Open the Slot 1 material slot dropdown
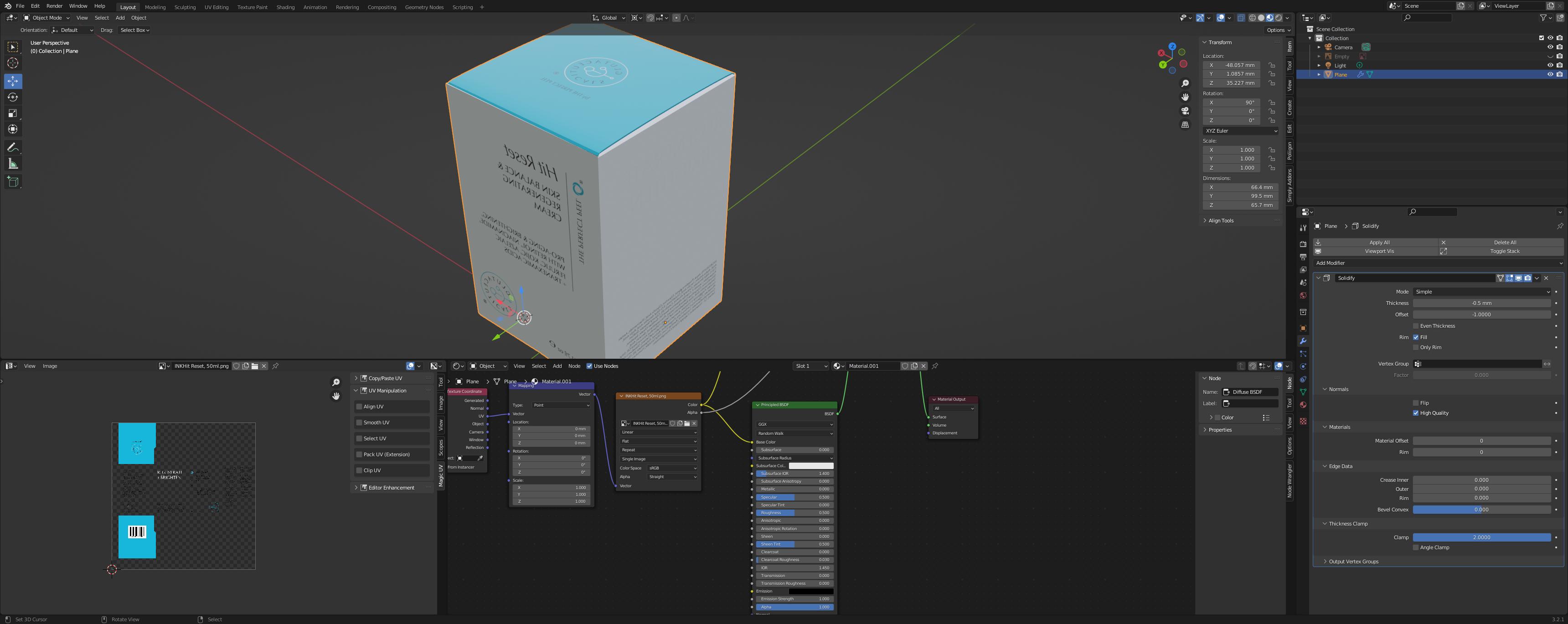1568x624 pixels. point(811,366)
